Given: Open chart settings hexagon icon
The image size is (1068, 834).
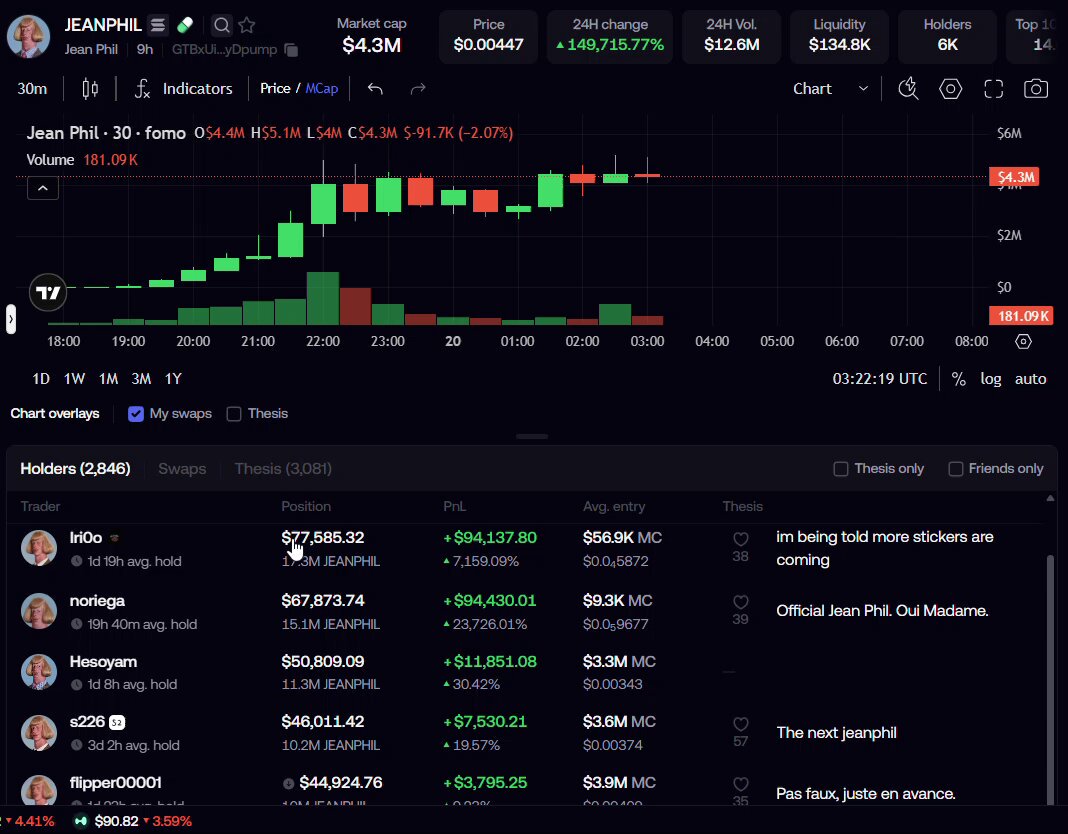Looking at the screenshot, I should (x=950, y=89).
